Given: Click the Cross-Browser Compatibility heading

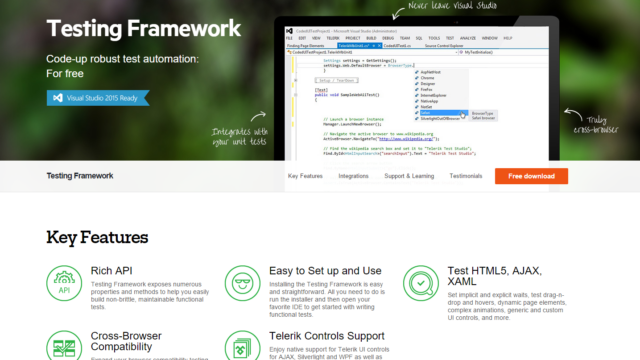Looking at the screenshot, I should tap(126, 341).
